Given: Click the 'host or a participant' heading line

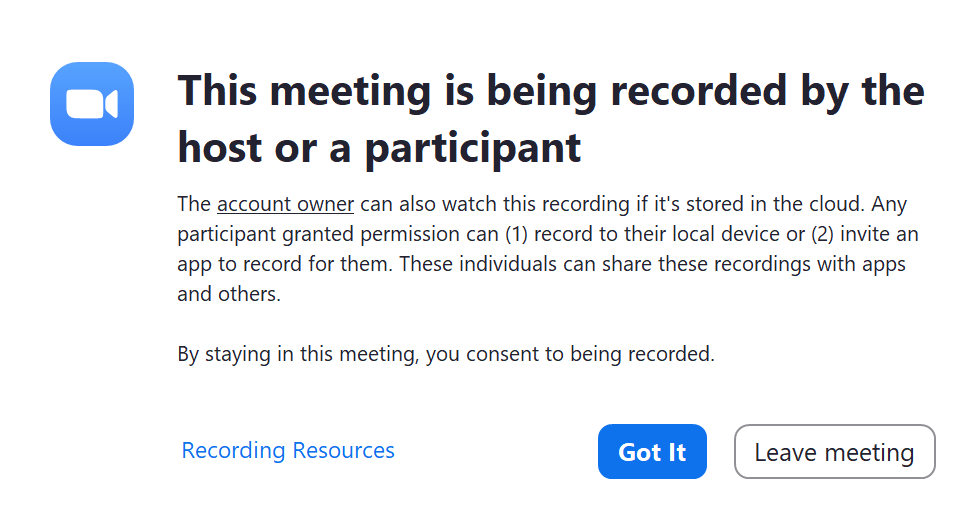Looking at the screenshot, I should [x=379, y=148].
